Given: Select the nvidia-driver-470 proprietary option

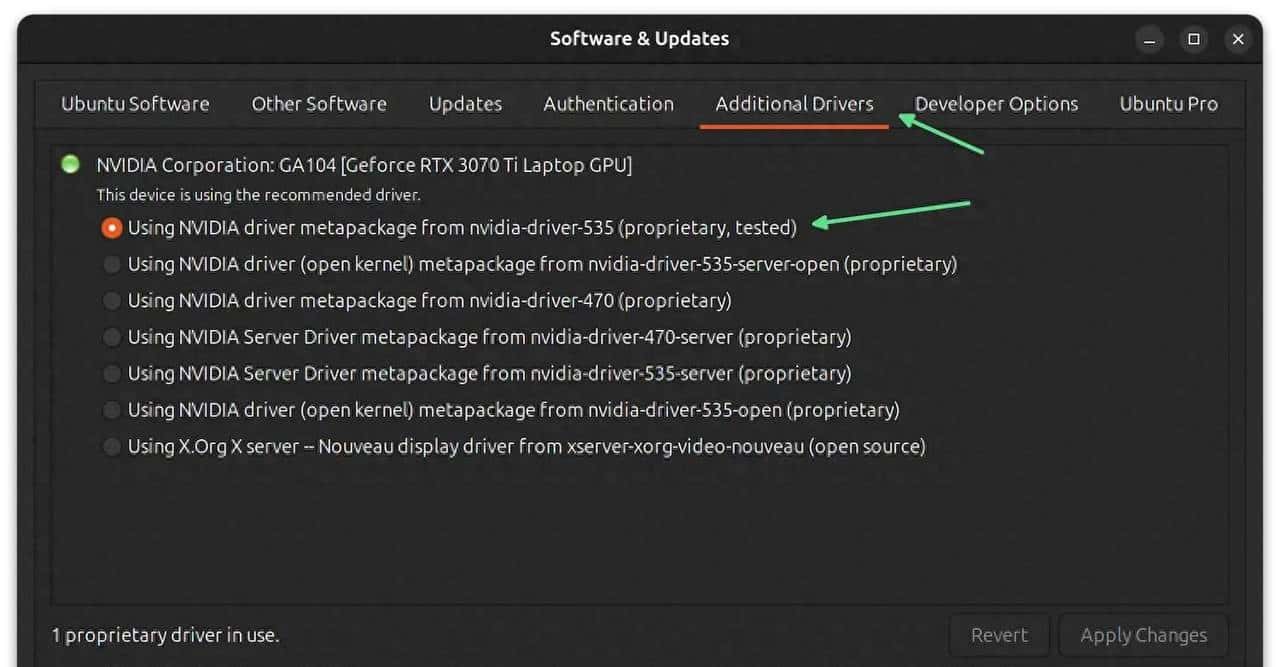Looking at the screenshot, I should click(x=112, y=301).
